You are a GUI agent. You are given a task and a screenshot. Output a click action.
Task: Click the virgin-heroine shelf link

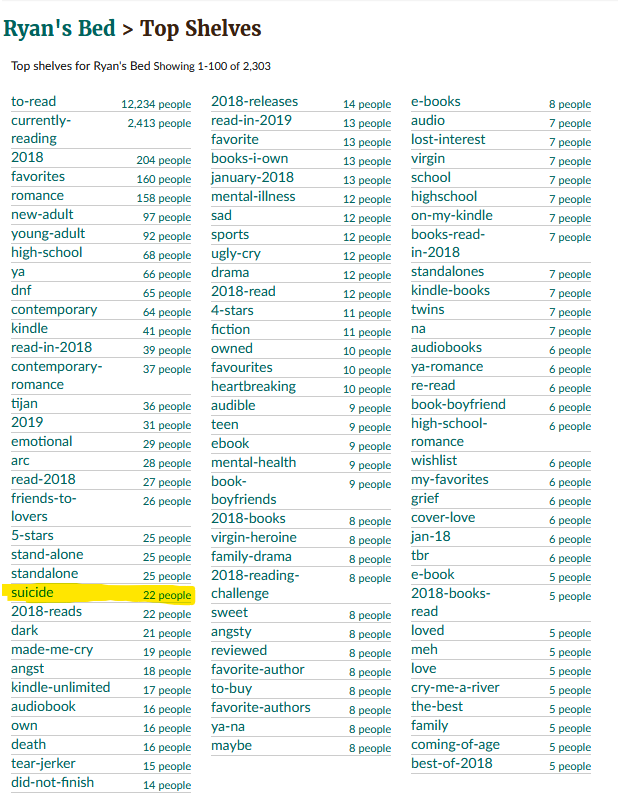tap(254, 538)
